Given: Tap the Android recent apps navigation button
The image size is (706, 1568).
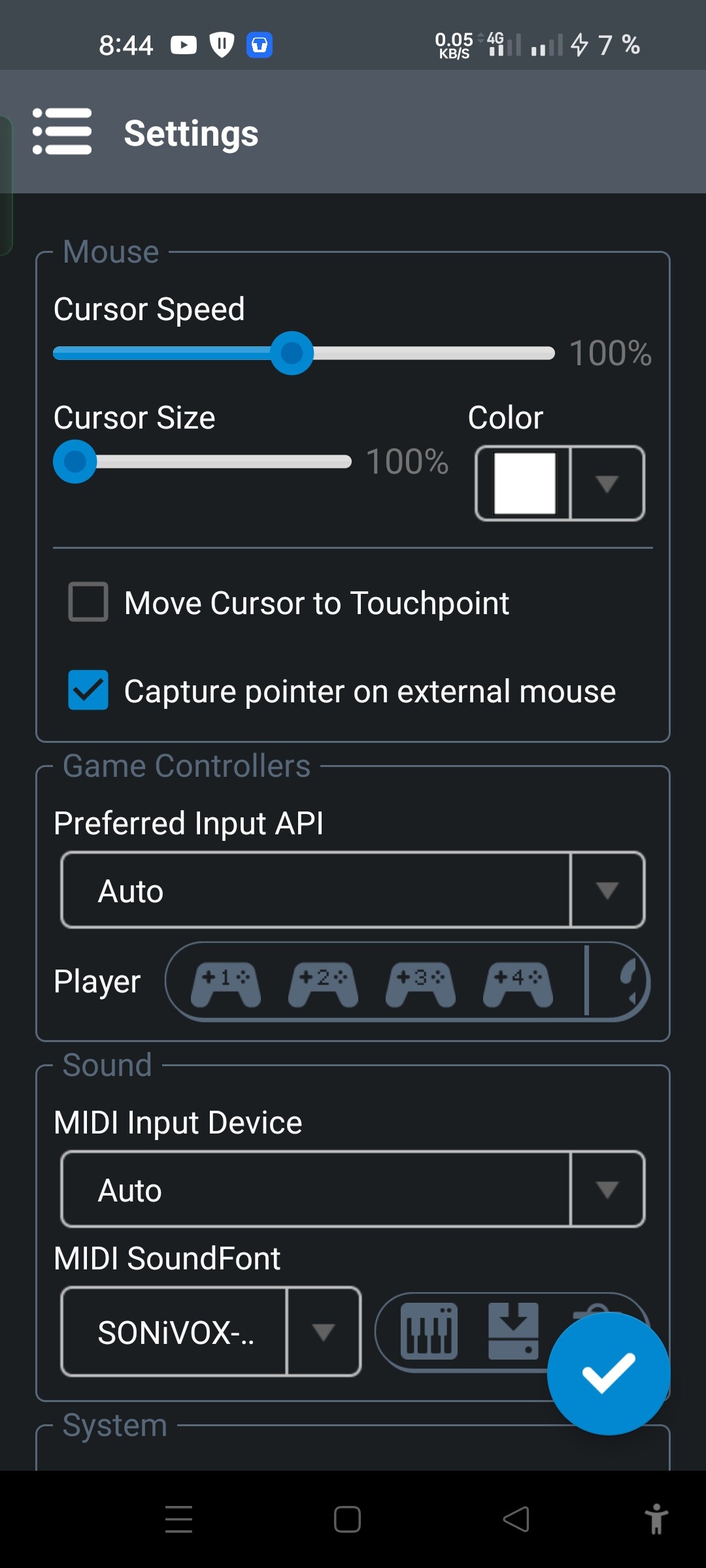Looking at the screenshot, I should pyautogui.click(x=178, y=1519).
